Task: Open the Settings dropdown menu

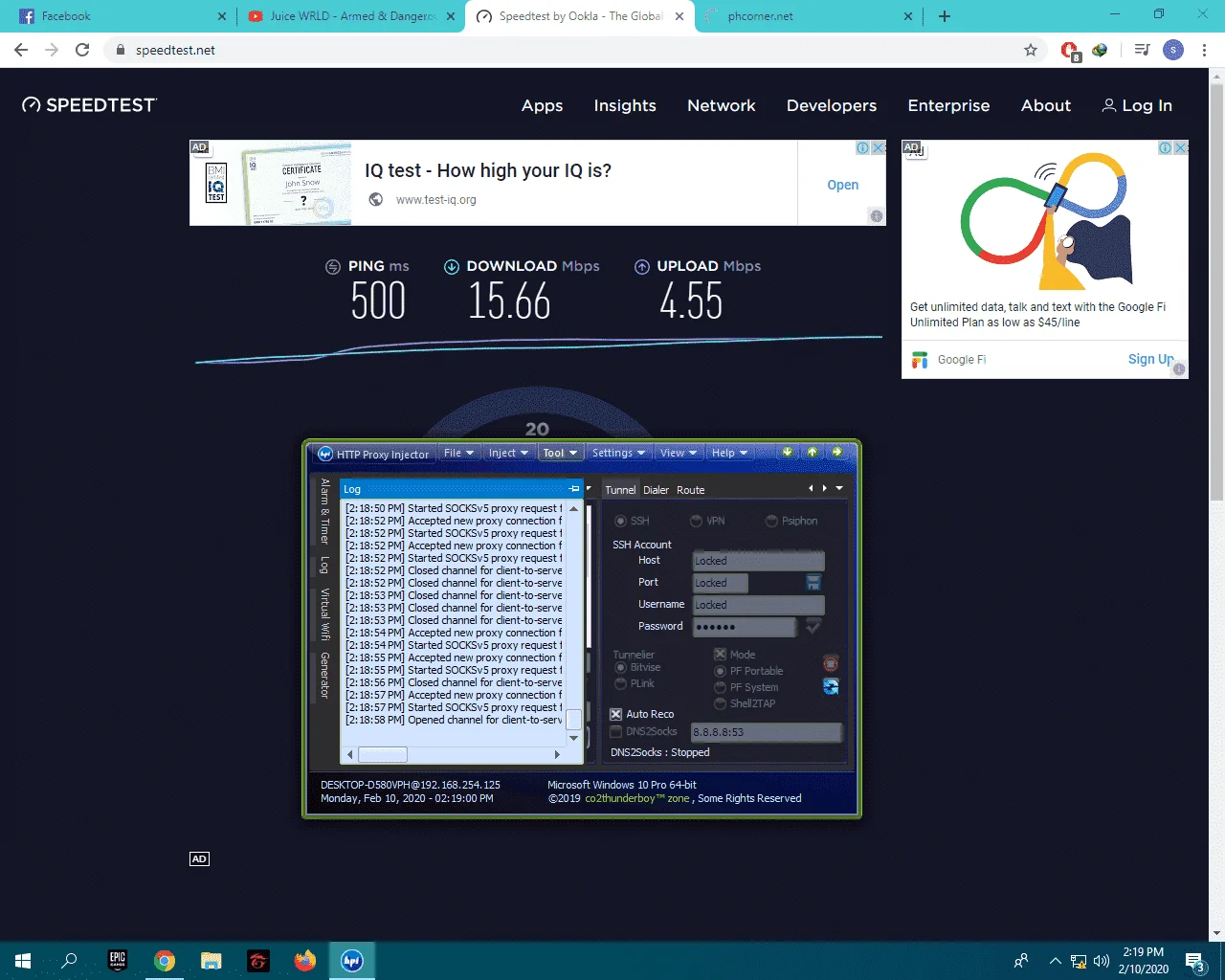Action: click(618, 453)
